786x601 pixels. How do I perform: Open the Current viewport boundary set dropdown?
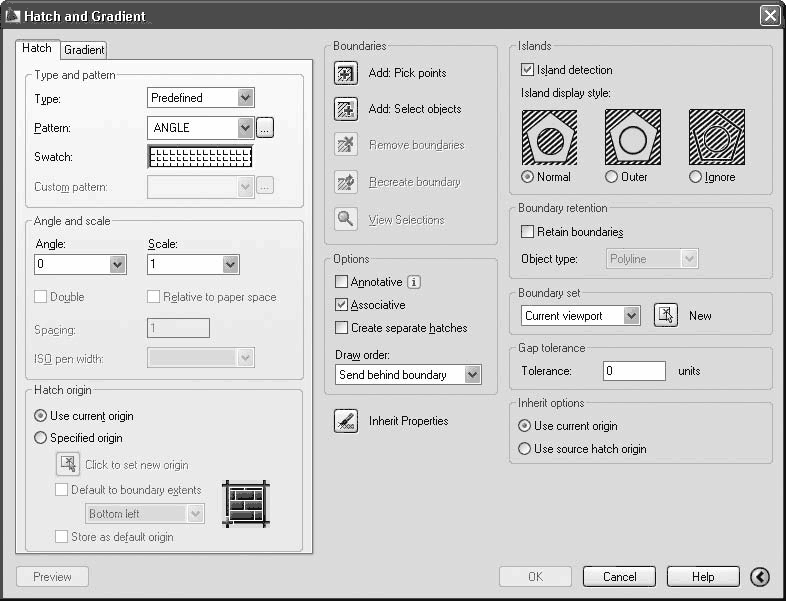[580, 316]
